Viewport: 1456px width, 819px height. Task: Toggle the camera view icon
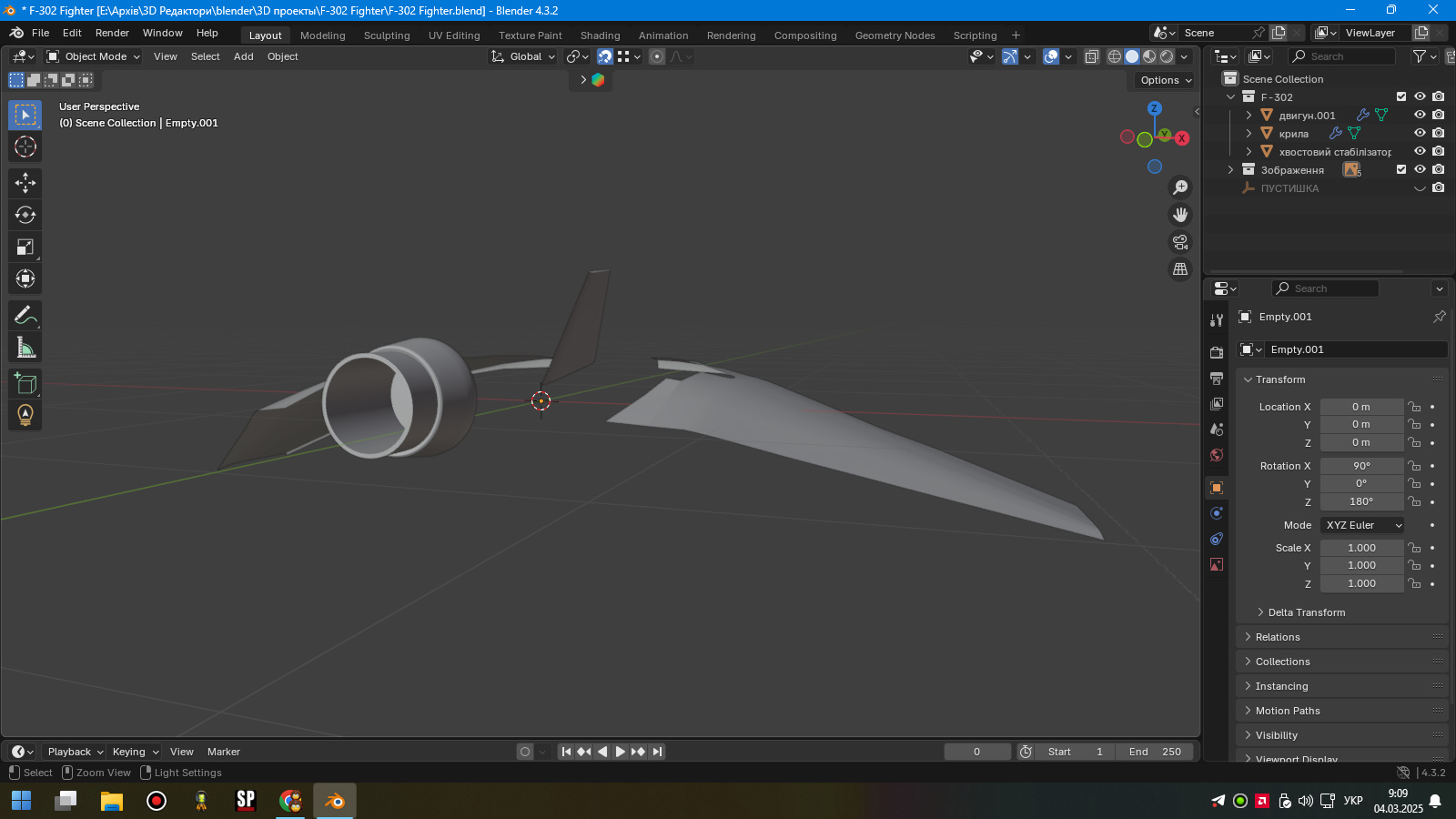pos(1180,242)
